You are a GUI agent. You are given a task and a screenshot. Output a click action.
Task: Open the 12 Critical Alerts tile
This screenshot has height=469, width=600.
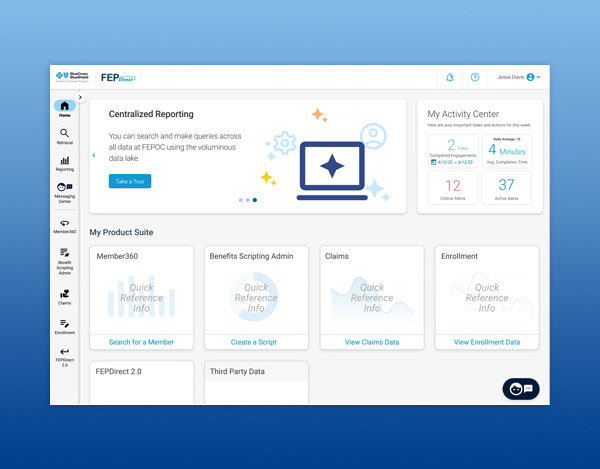tap(453, 188)
